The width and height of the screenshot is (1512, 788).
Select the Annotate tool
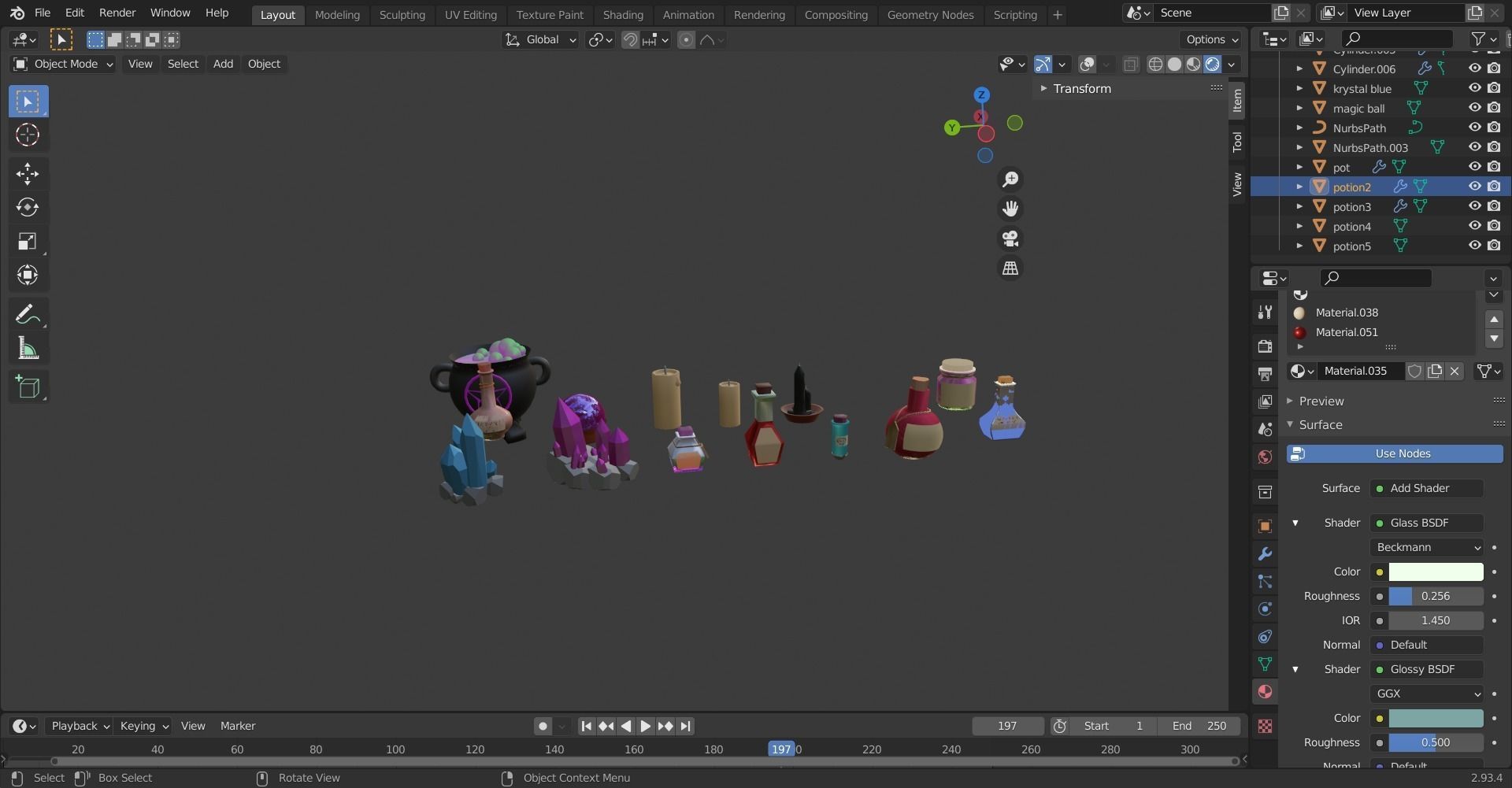pos(28,314)
